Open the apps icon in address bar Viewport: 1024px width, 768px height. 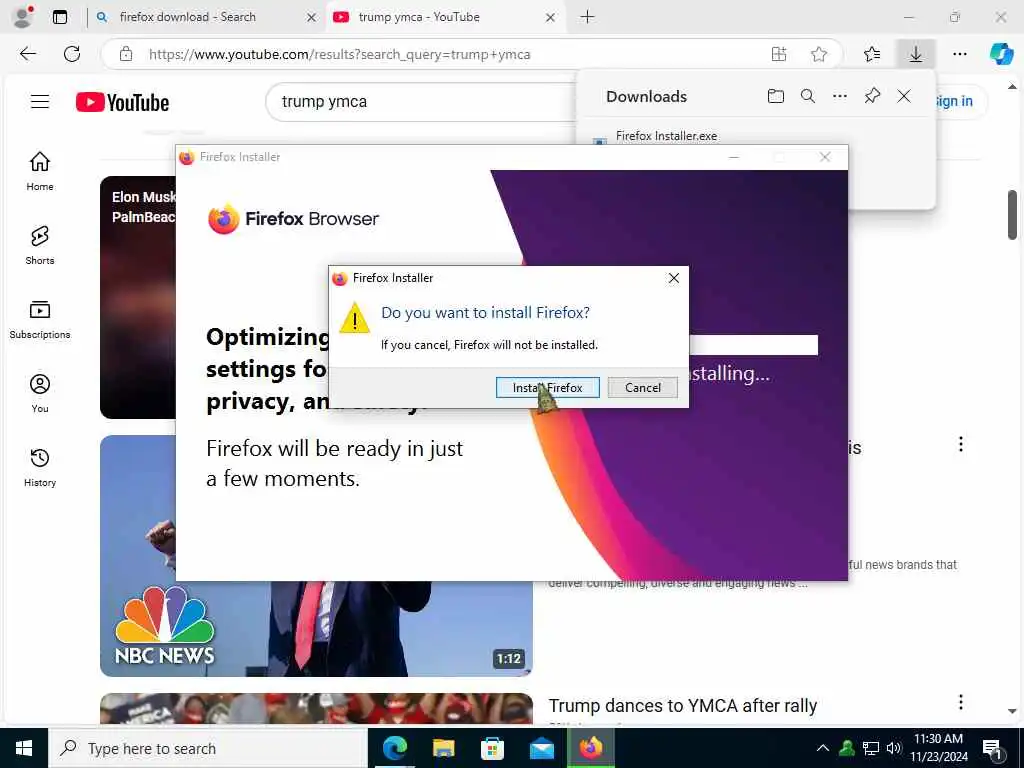779,54
